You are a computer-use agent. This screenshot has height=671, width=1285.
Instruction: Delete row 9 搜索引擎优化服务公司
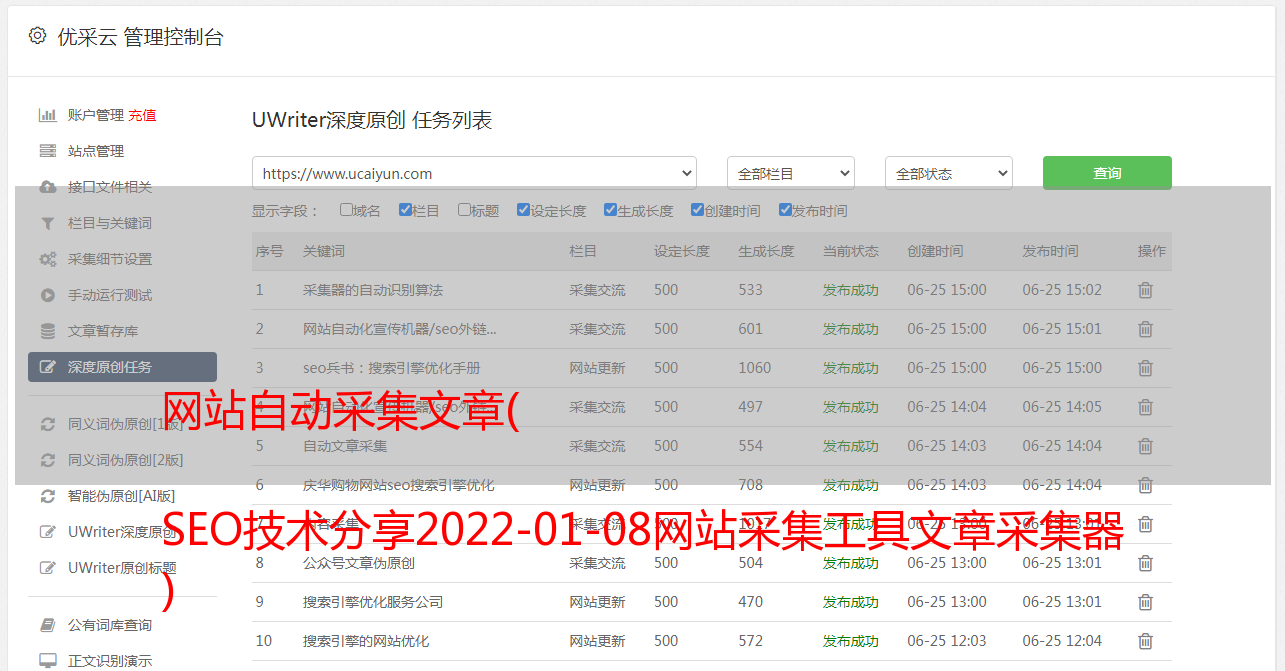coord(1146,602)
